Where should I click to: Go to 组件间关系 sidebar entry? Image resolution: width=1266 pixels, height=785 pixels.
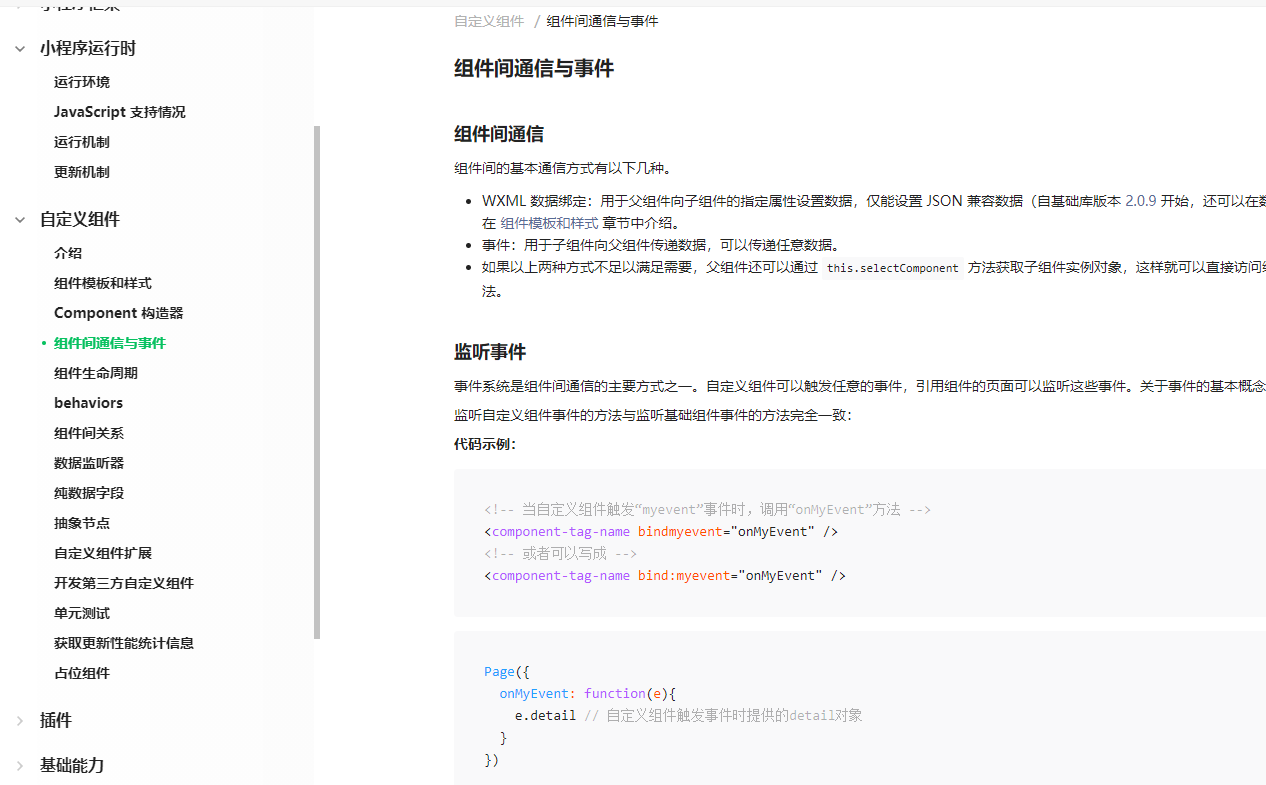click(89, 433)
